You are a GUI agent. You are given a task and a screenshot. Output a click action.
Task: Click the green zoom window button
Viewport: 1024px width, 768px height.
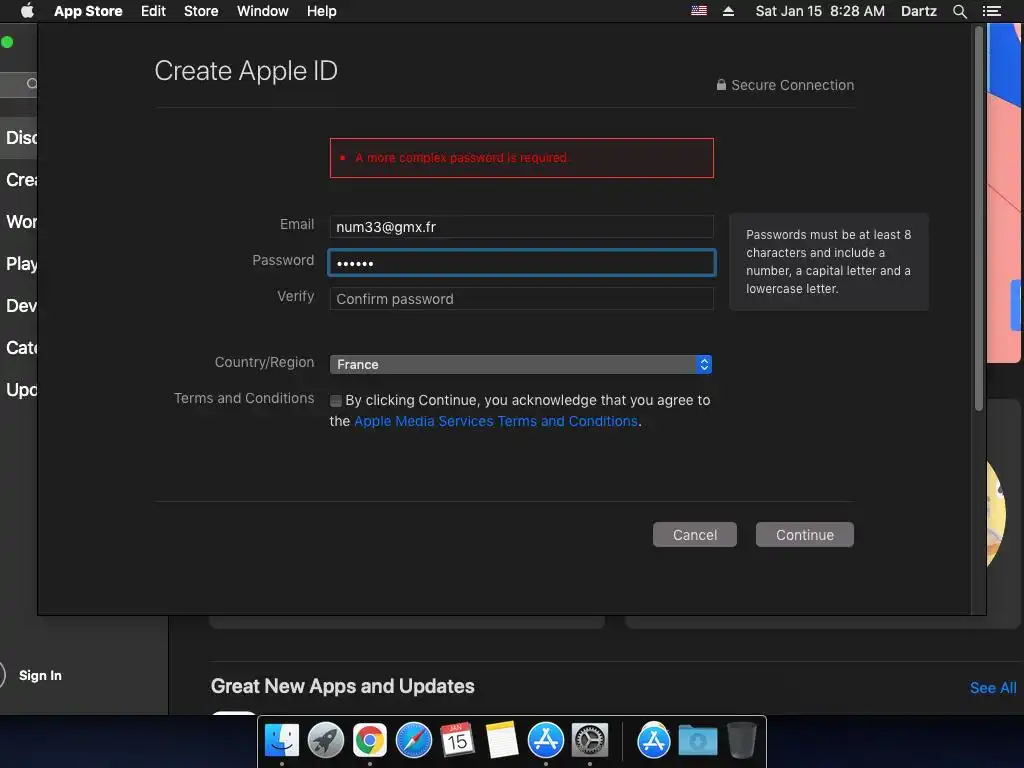(7, 42)
